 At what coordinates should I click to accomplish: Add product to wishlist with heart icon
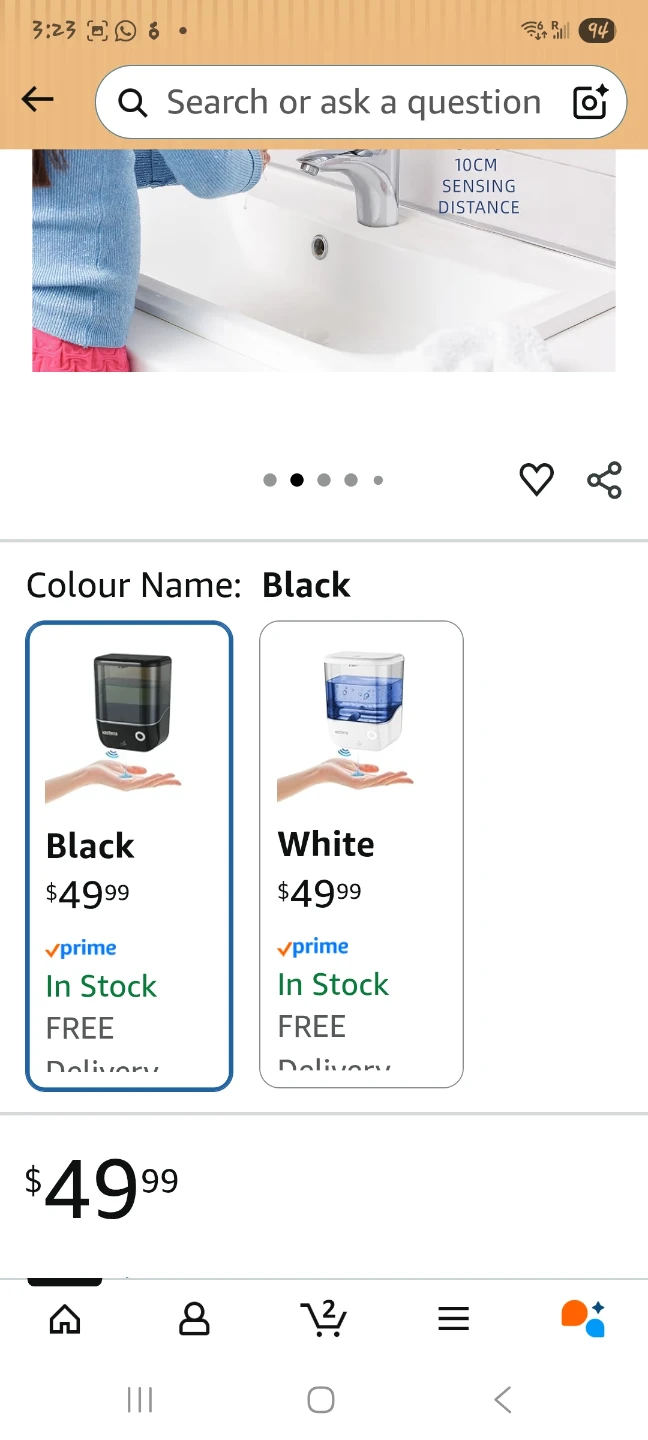[536, 480]
